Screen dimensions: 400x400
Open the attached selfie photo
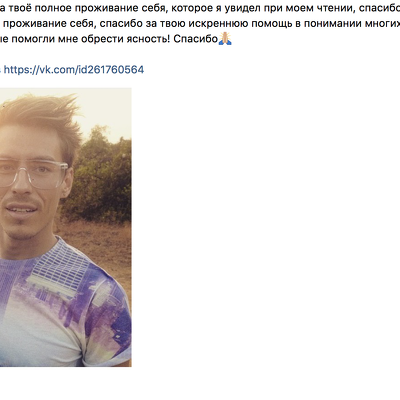66,227
